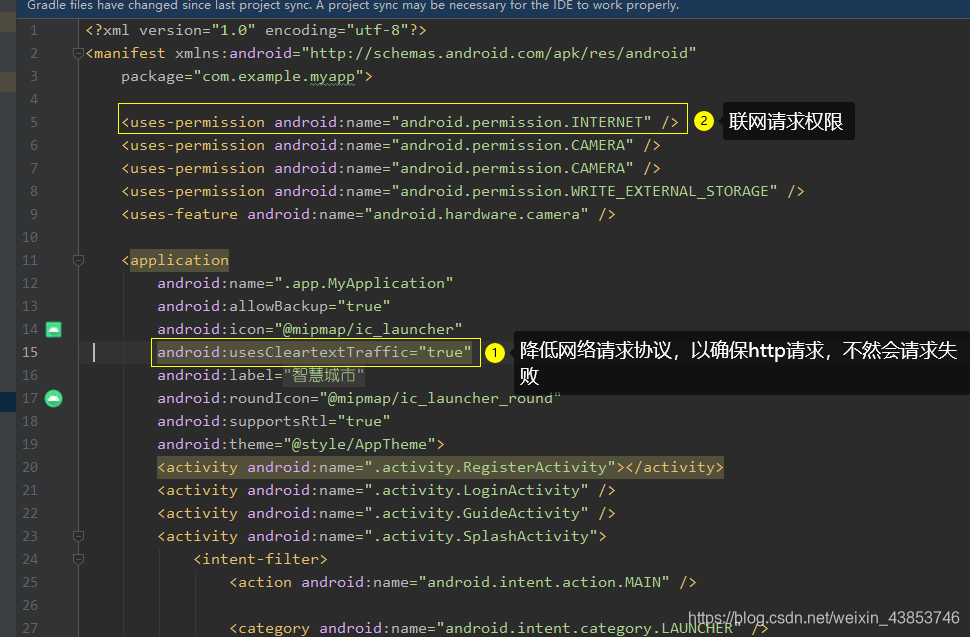Click the LoginActivity declaration line
This screenshot has width=970, height=637.
click(387, 490)
